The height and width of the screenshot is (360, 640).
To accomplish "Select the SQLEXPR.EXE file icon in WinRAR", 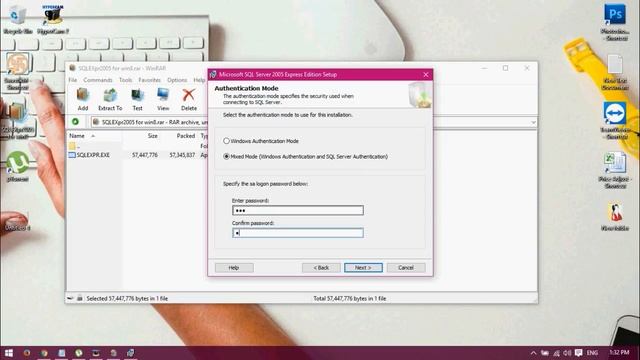I will tap(72, 155).
